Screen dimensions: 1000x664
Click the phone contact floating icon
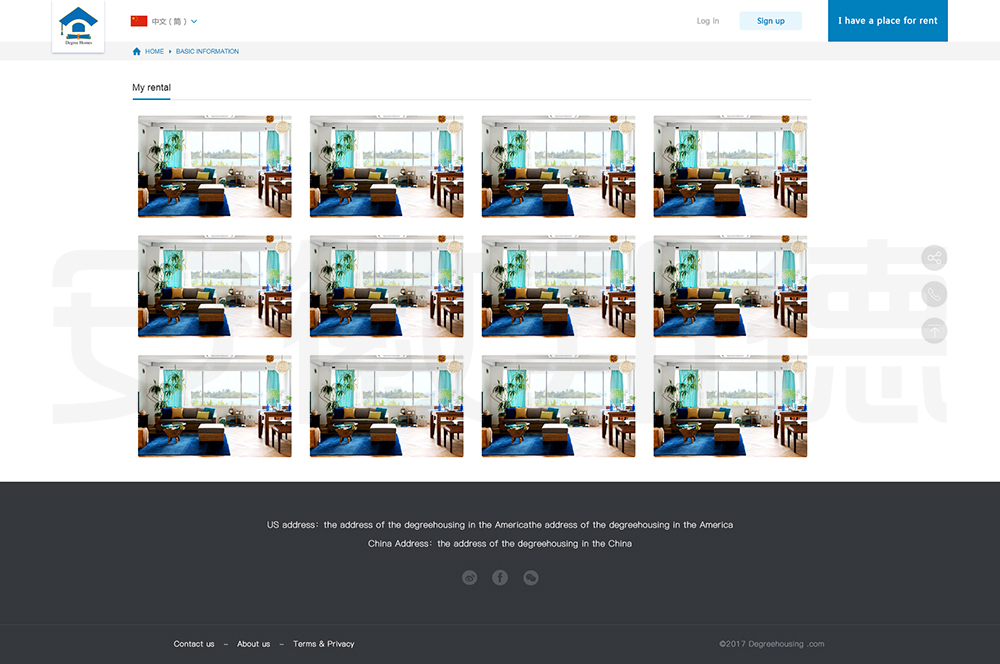click(934, 294)
